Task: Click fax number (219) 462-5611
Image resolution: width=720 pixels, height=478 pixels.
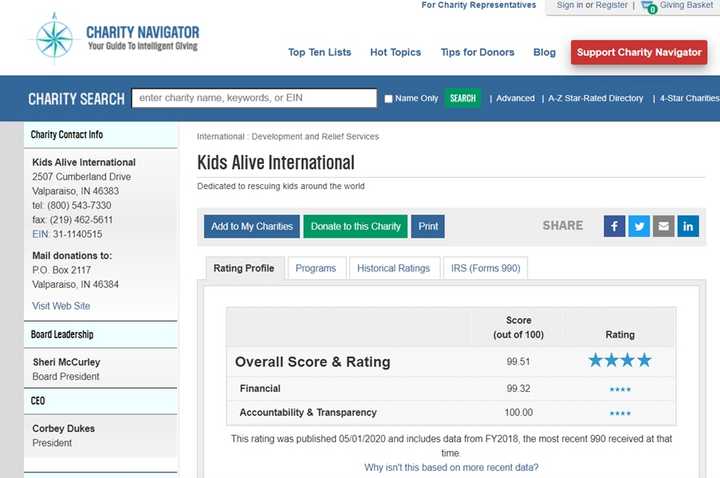Action: coord(81,219)
